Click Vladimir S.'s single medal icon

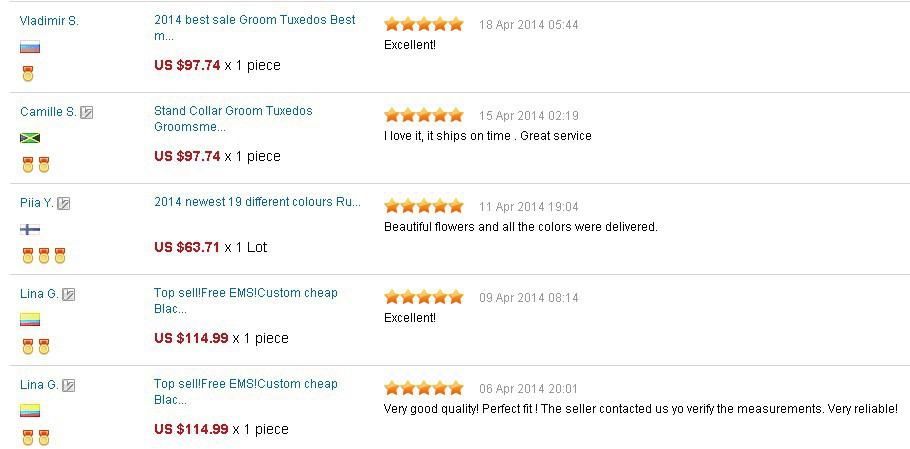(28, 73)
